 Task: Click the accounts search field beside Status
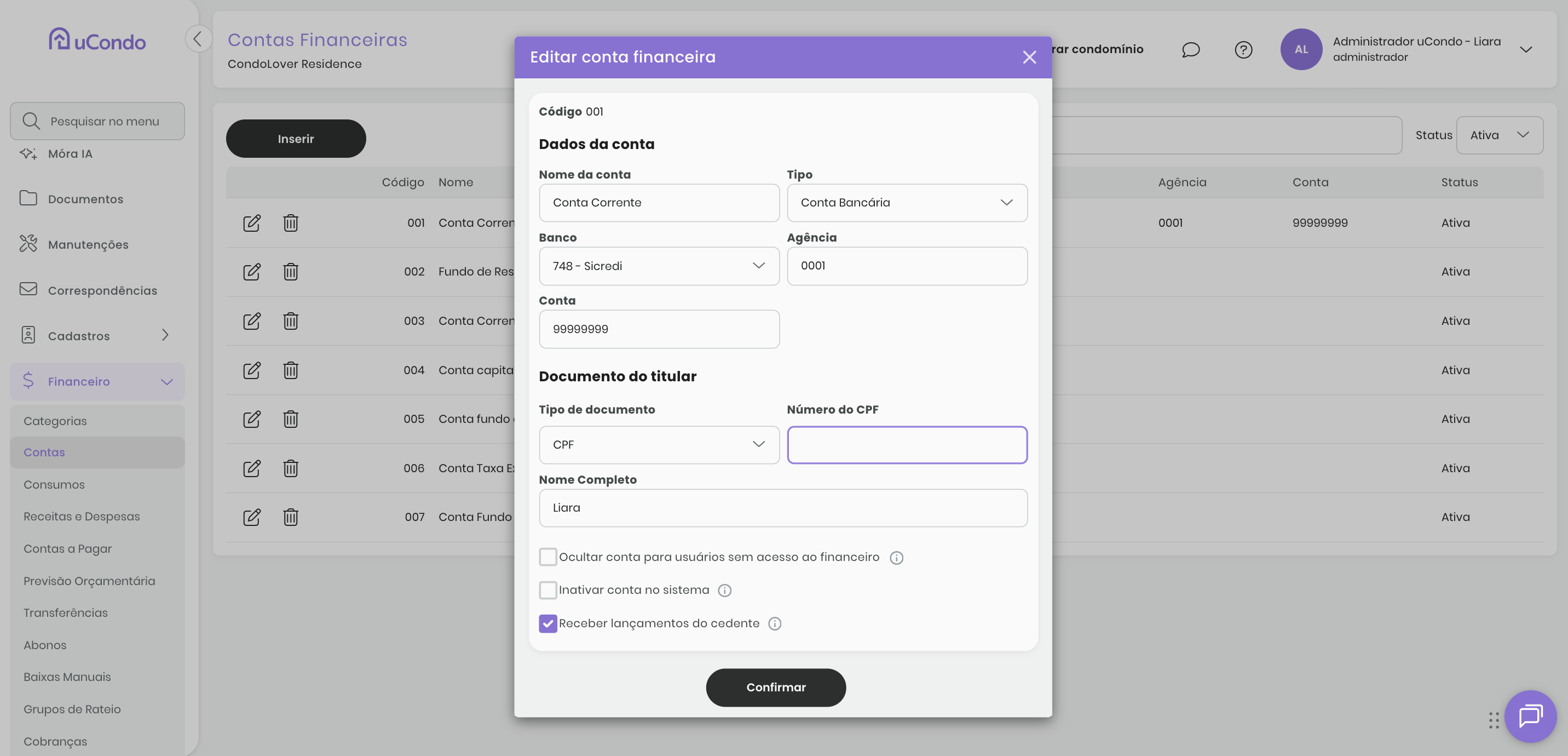pos(1226,135)
